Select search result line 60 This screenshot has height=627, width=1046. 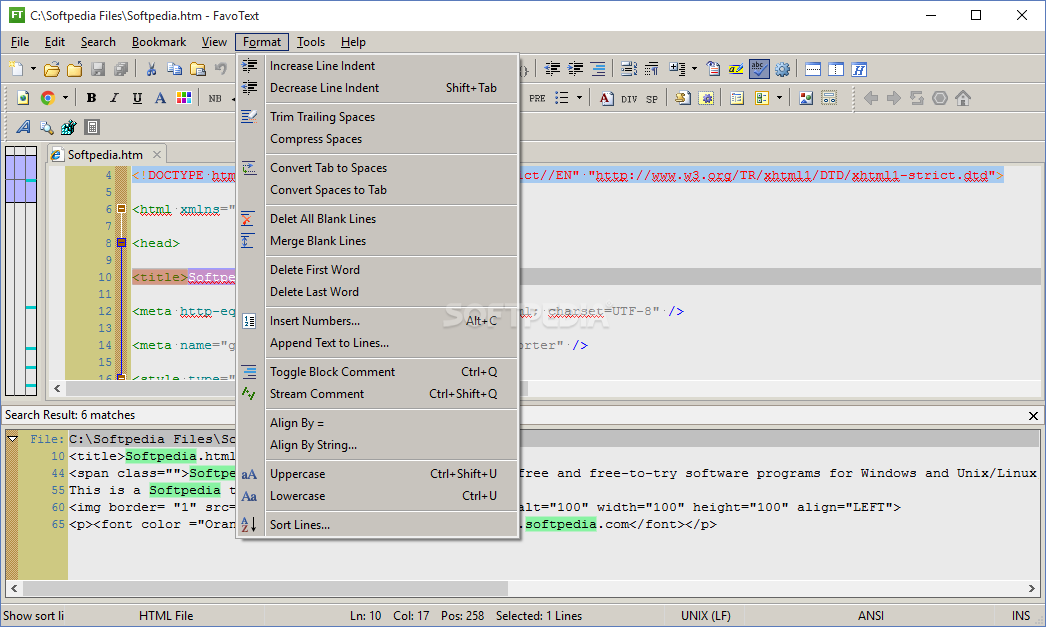[x=554, y=507]
